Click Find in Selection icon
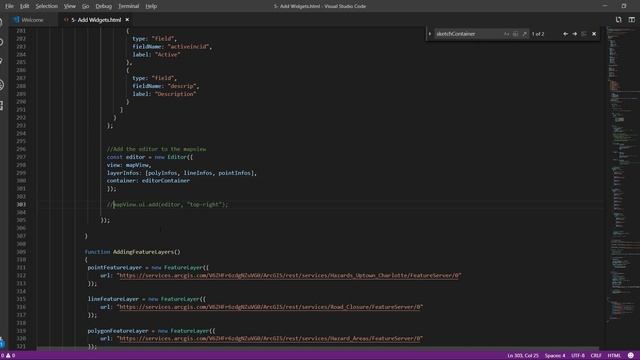 click(x=584, y=34)
